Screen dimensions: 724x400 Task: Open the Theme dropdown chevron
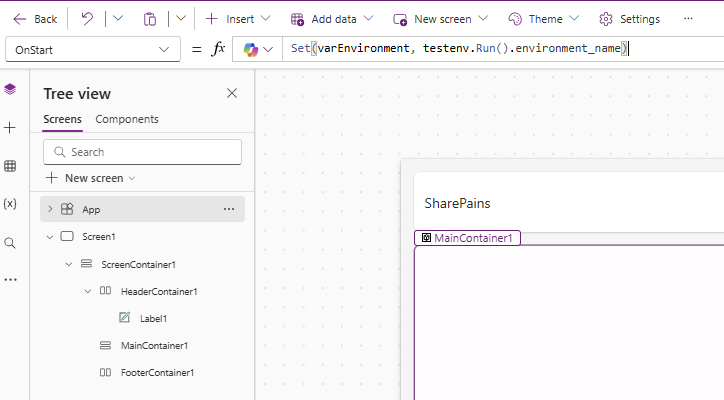[574, 18]
